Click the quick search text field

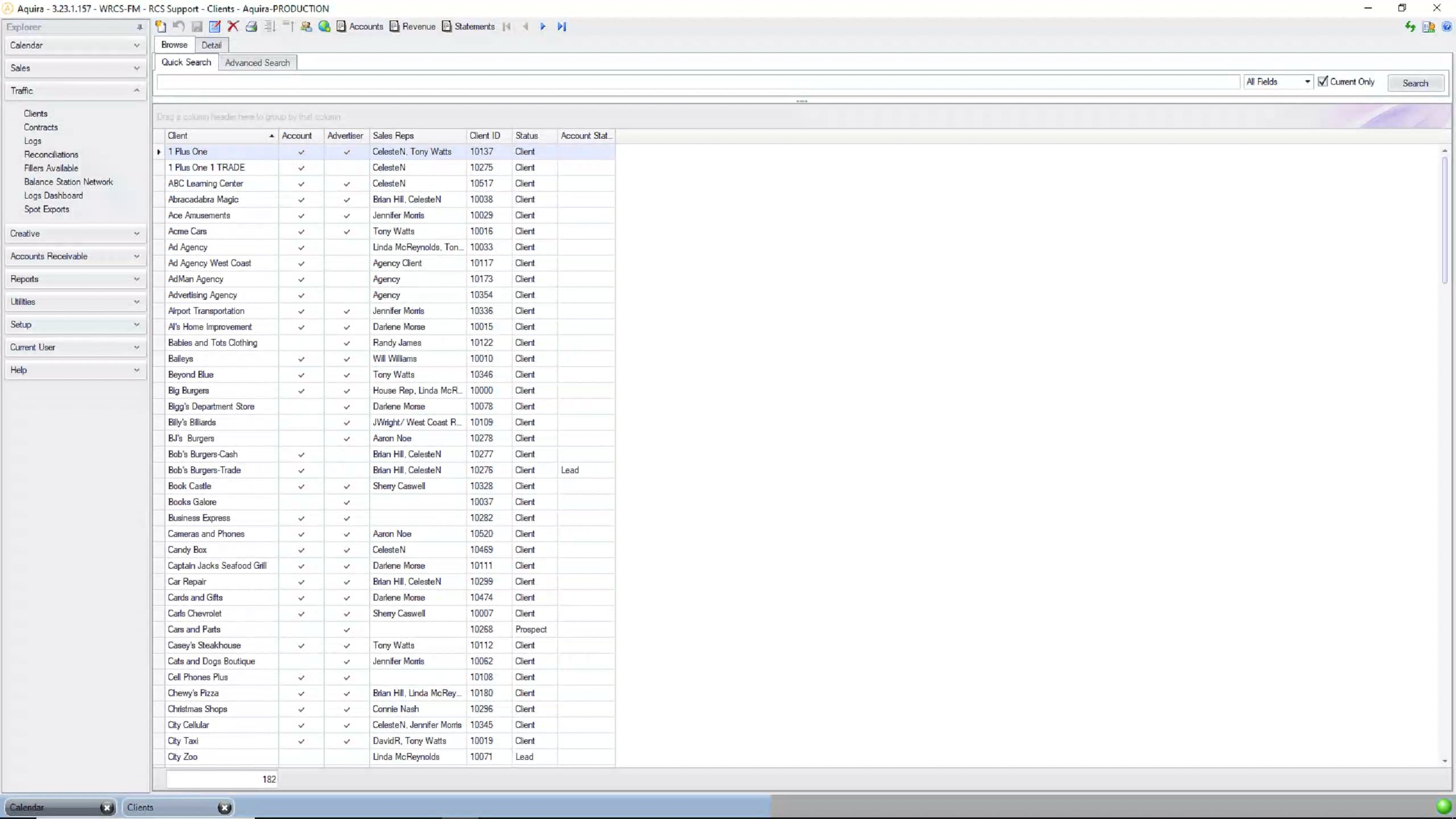click(698, 82)
